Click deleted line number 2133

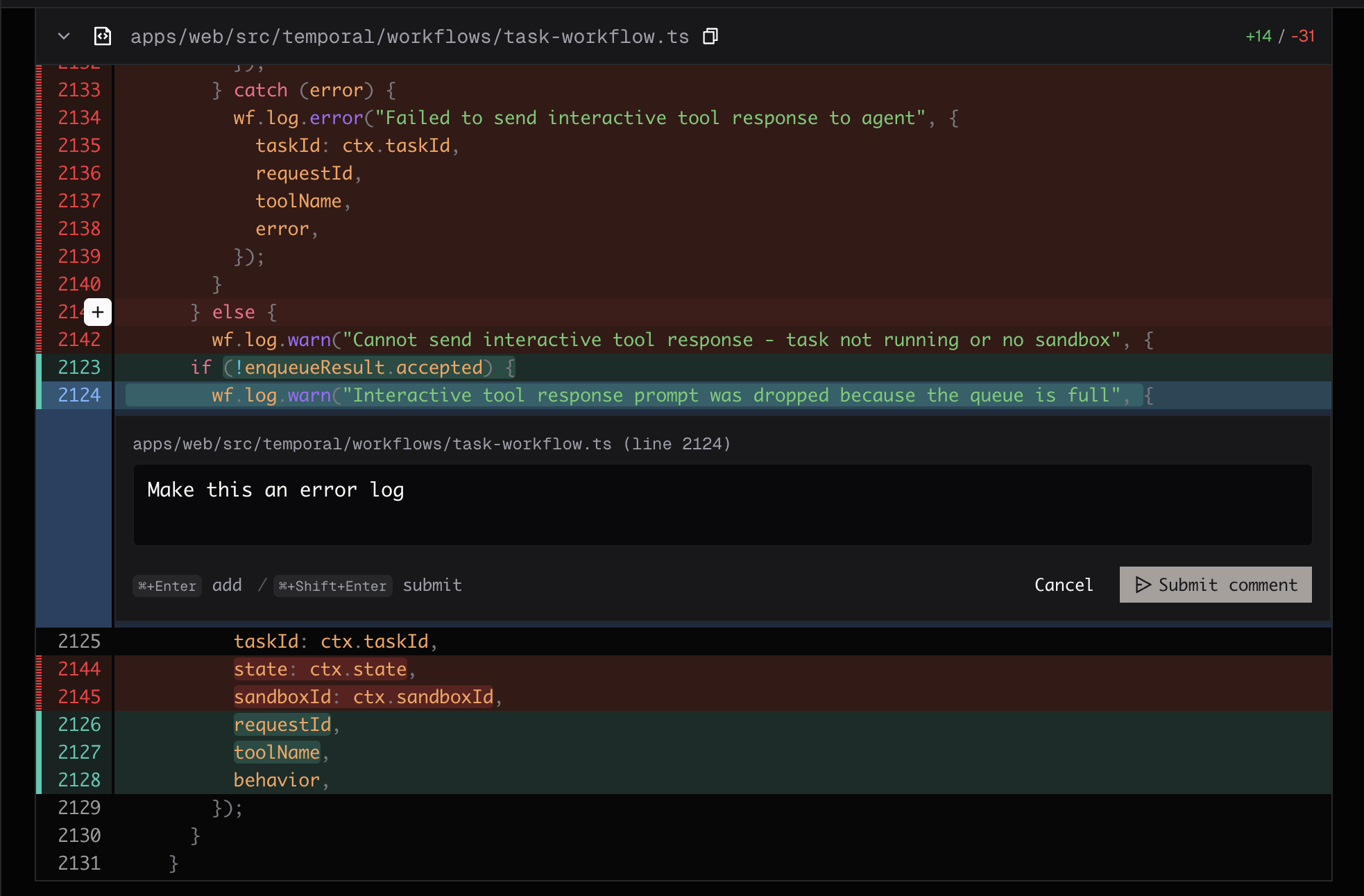coord(79,90)
